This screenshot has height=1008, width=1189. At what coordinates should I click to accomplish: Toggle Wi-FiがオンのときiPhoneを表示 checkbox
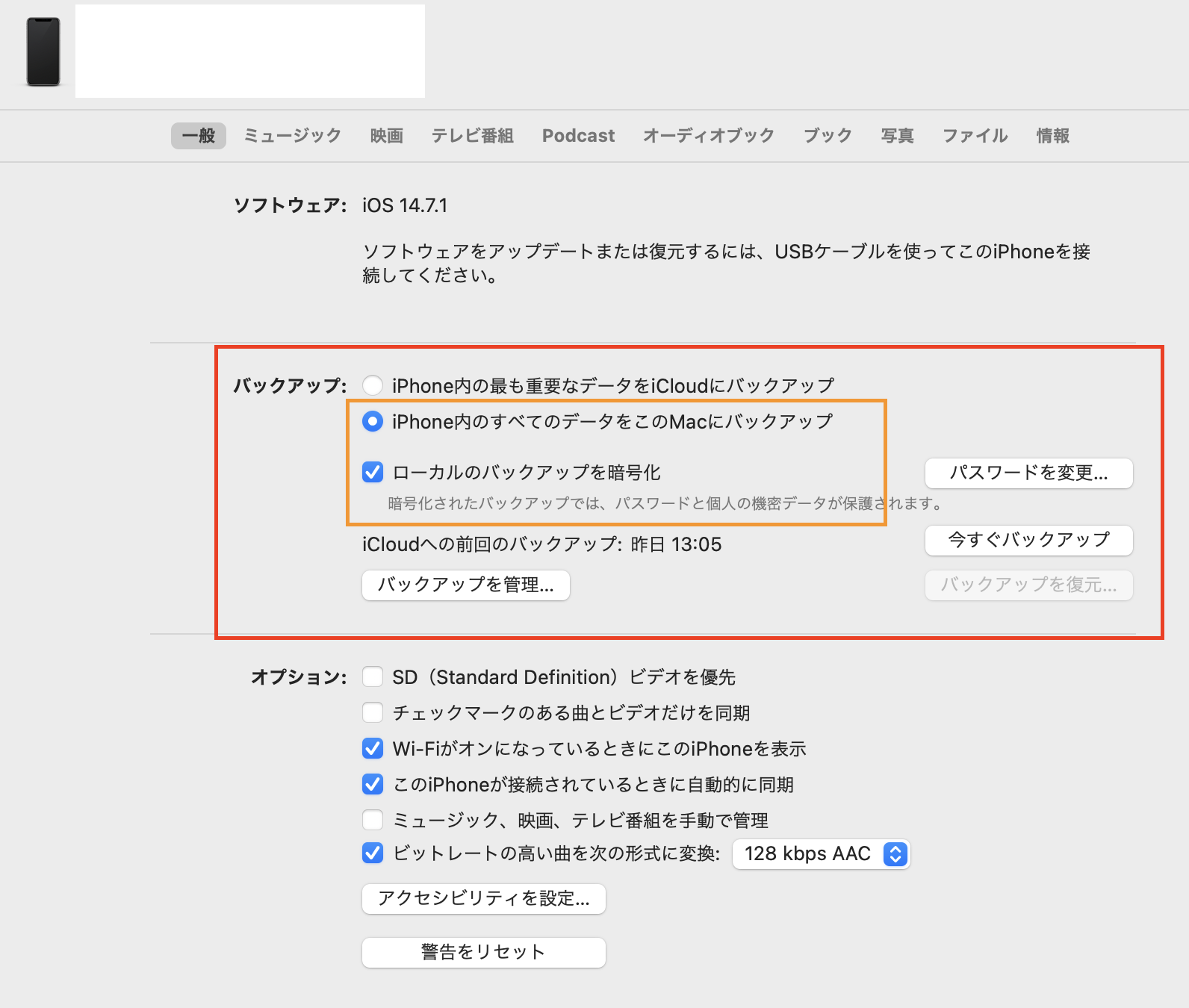point(373,748)
